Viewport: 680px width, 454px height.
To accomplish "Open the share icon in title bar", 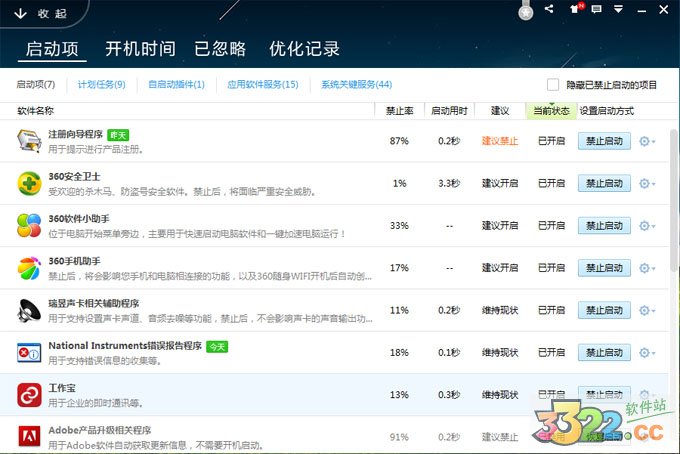I will pos(549,9).
